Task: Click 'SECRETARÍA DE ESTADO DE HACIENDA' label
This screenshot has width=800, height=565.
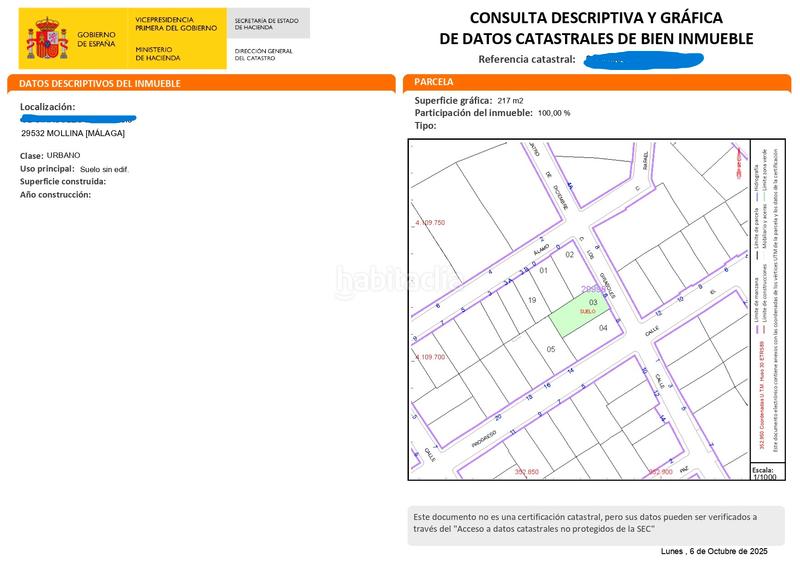Action: pos(266,24)
